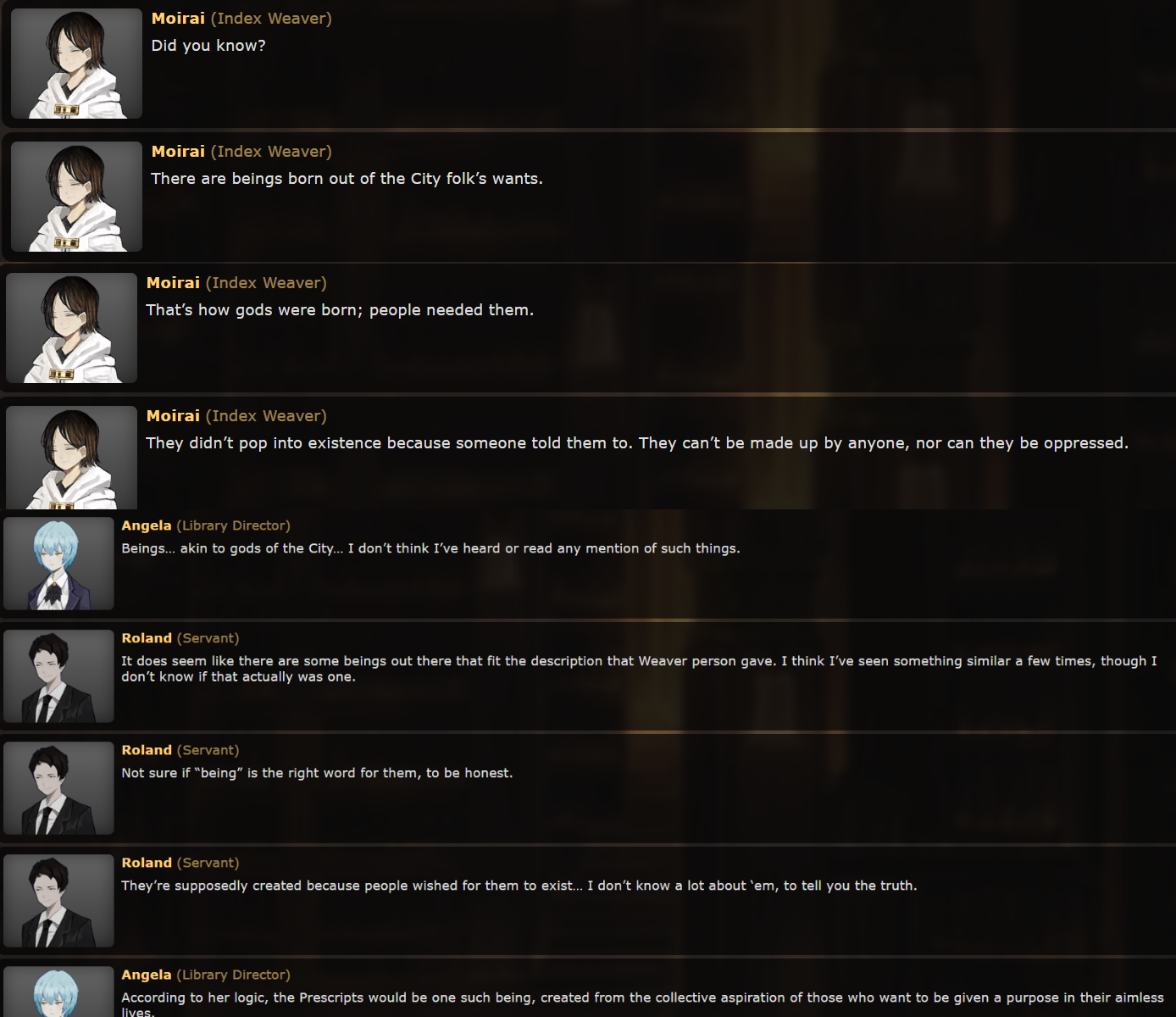This screenshot has width=1176, height=1017.
Task: Select Roland's portrait next to "It does seem like" line
Action: pos(58,676)
